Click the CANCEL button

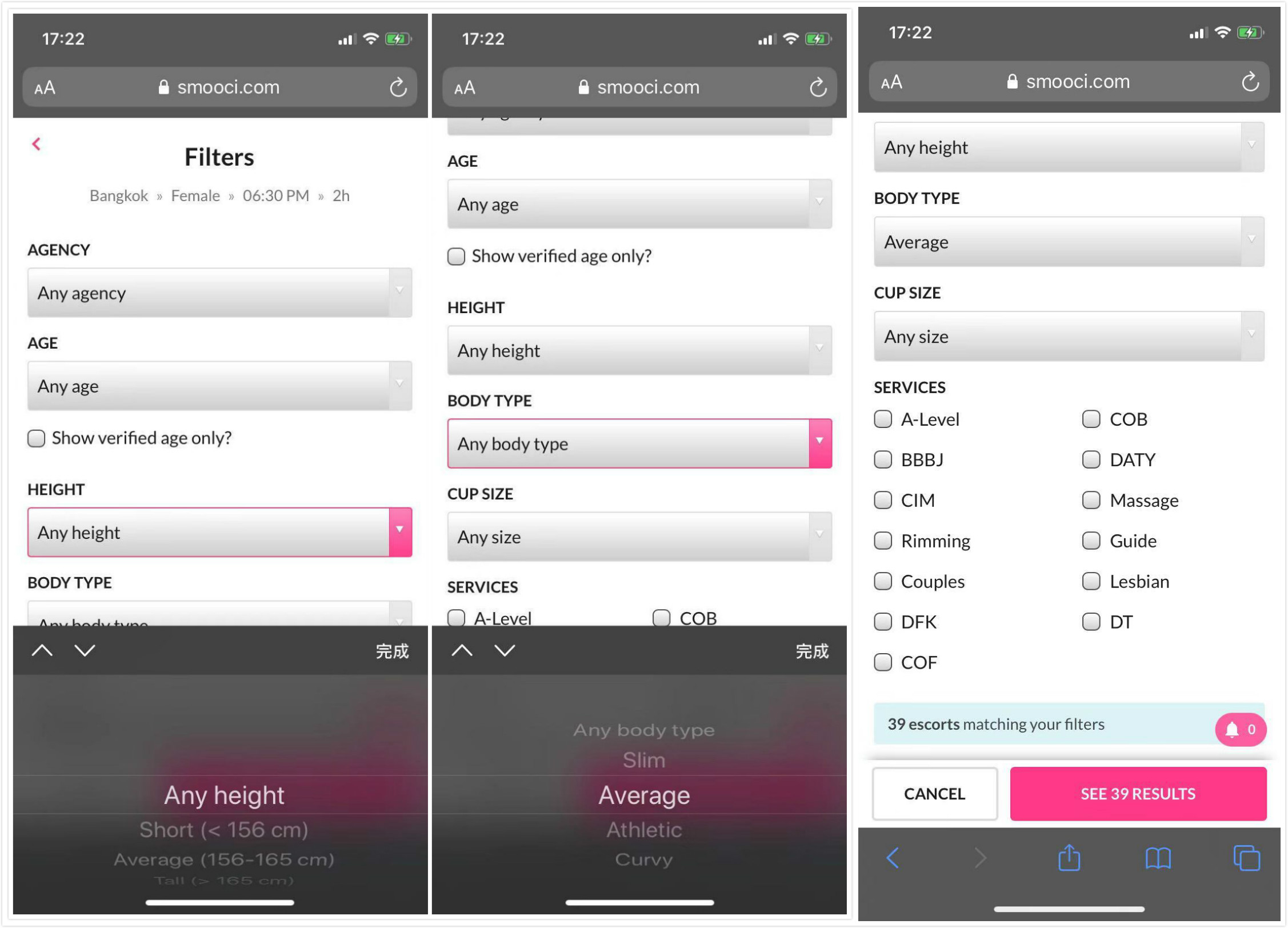pos(933,794)
